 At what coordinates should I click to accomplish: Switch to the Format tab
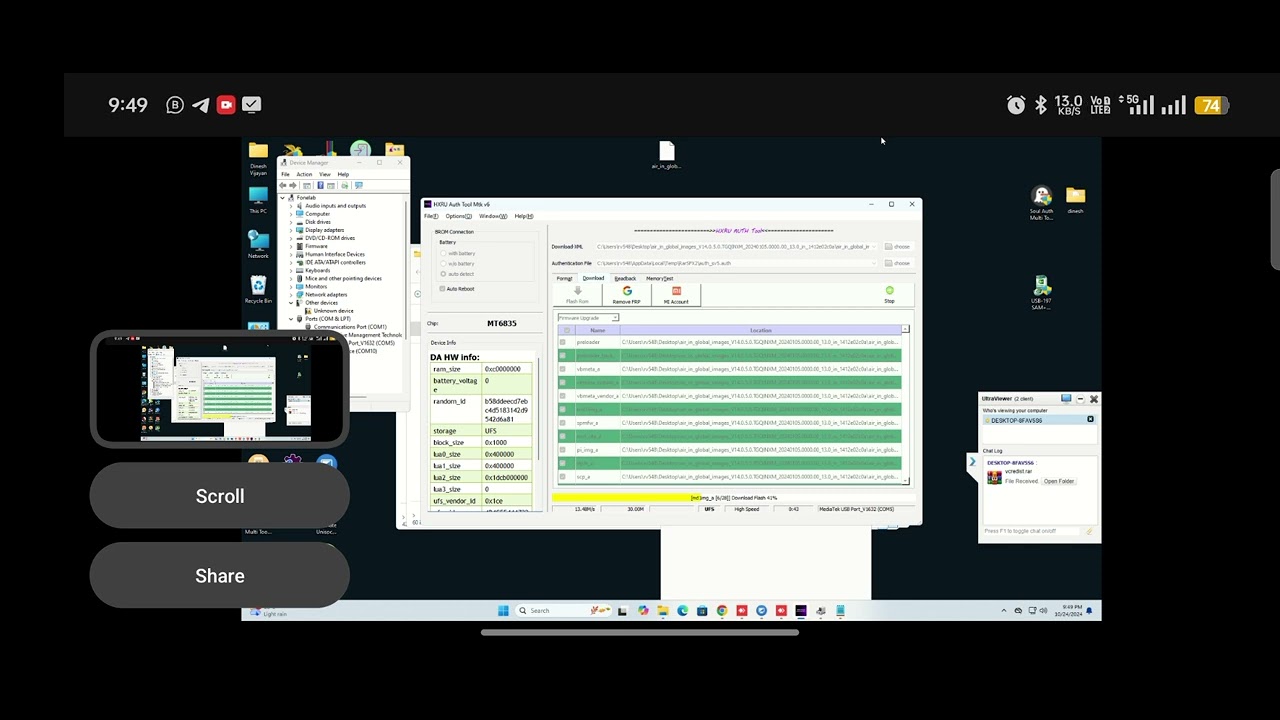564,278
